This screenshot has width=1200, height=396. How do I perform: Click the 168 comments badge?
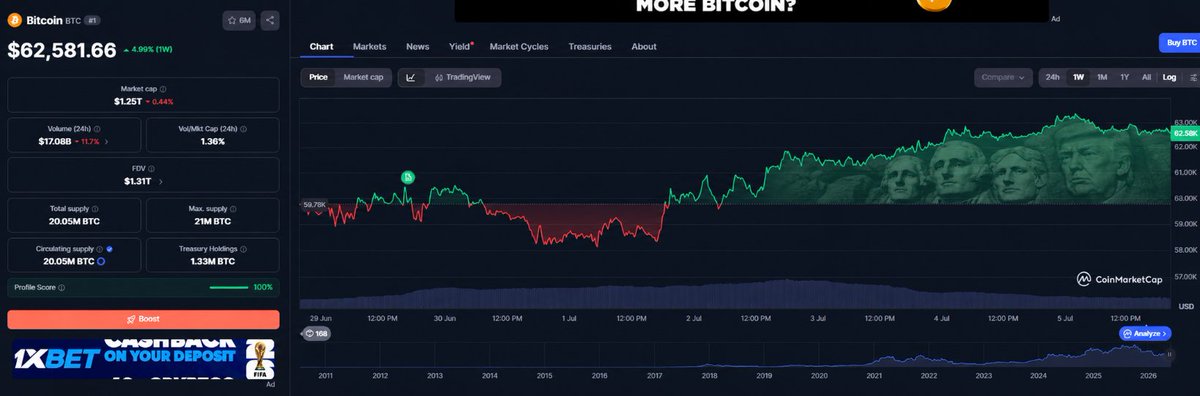[x=317, y=333]
